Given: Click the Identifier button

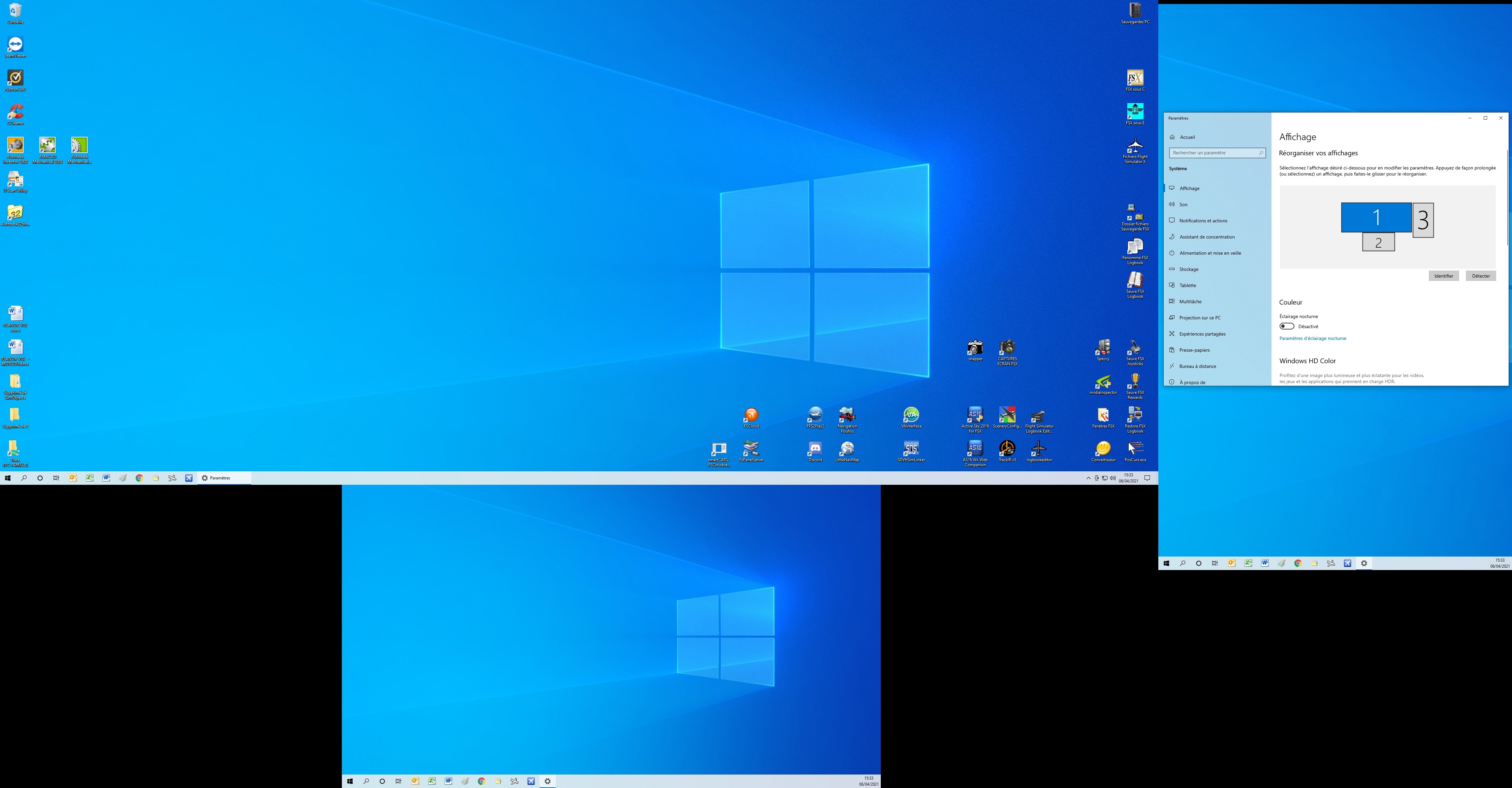Looking at the screenshot, I should (1443, 276).
